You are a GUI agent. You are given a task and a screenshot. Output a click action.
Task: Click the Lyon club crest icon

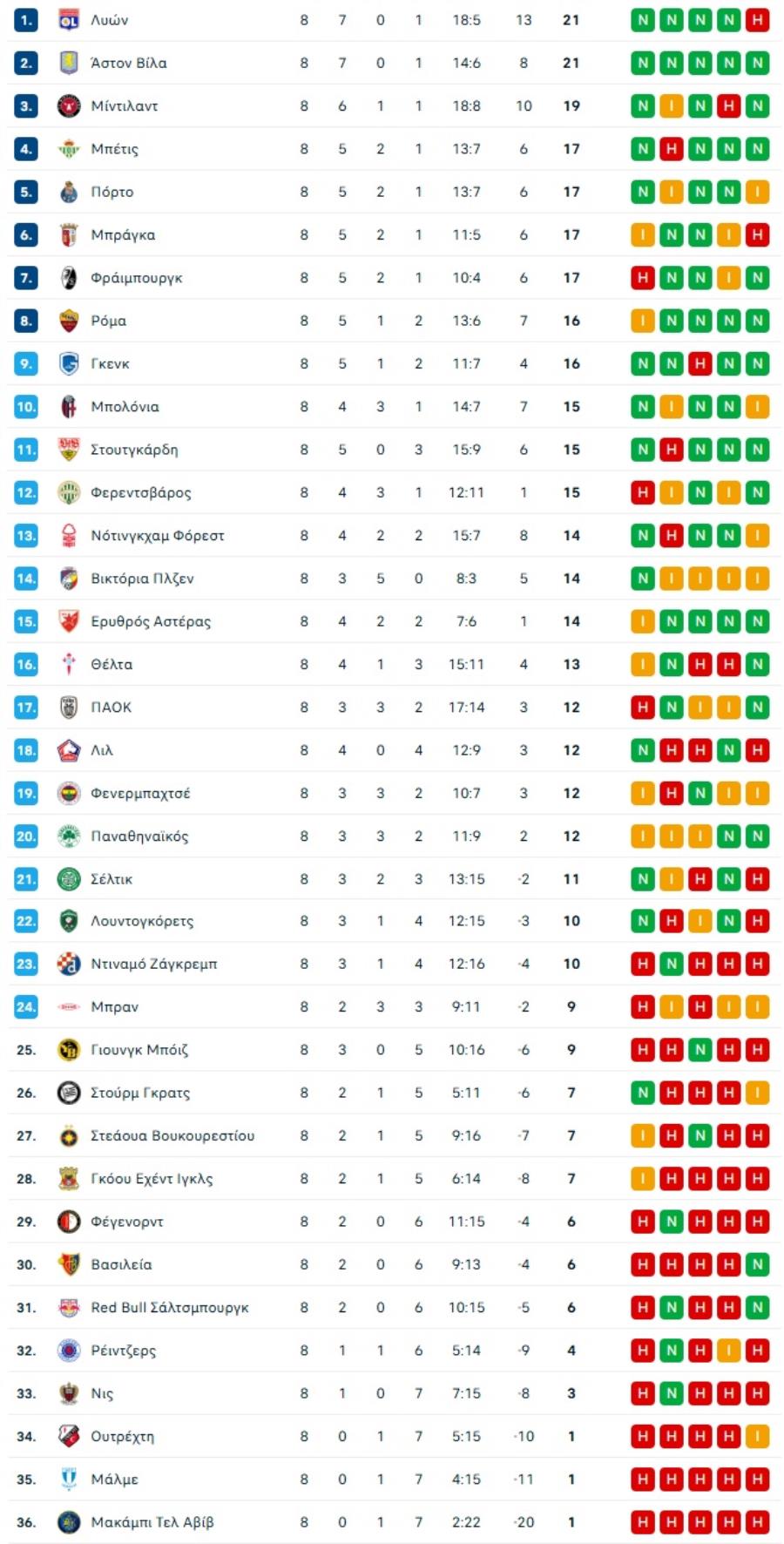click(x=69, y=20)
